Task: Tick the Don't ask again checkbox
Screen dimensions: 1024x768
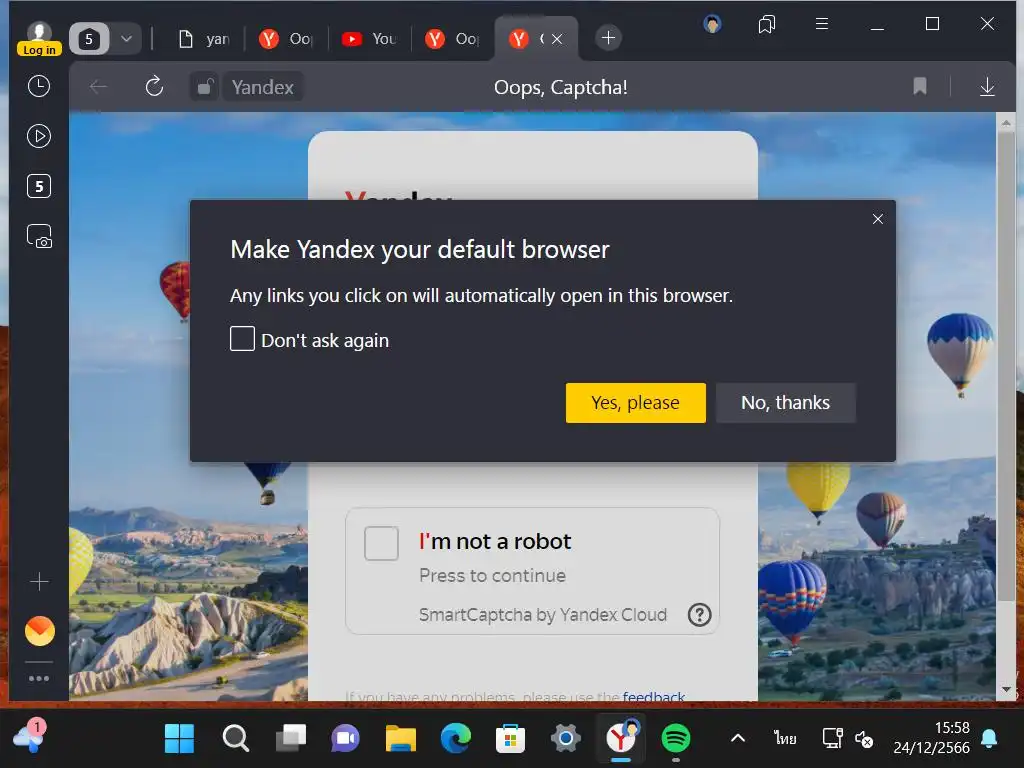Action: pos(242,339)
